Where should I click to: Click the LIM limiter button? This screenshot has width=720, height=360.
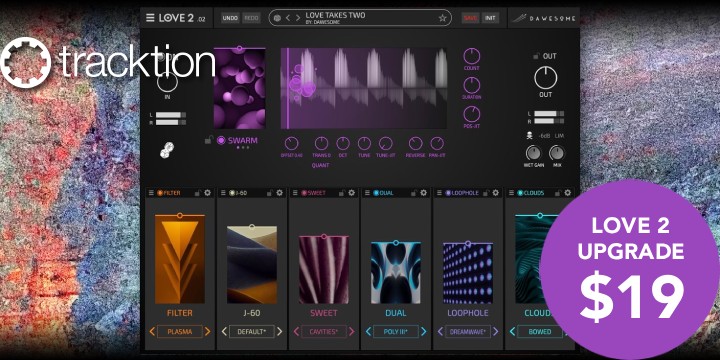point(559,136)
